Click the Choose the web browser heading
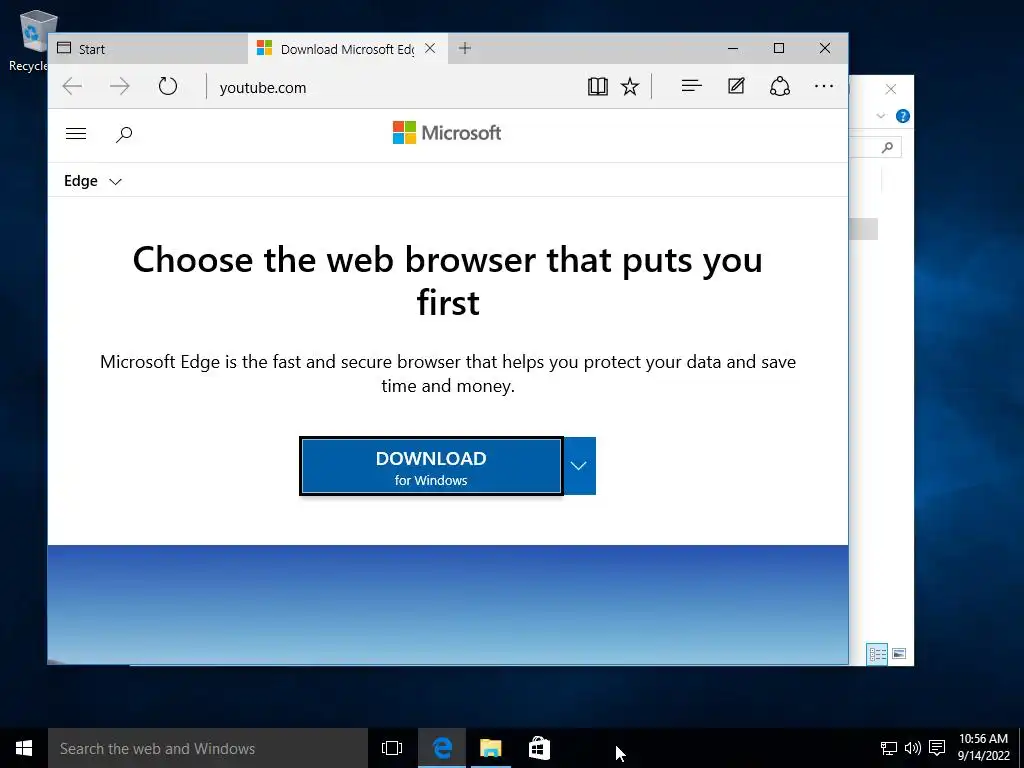The image size is (1024, 768). pos(447,281)
